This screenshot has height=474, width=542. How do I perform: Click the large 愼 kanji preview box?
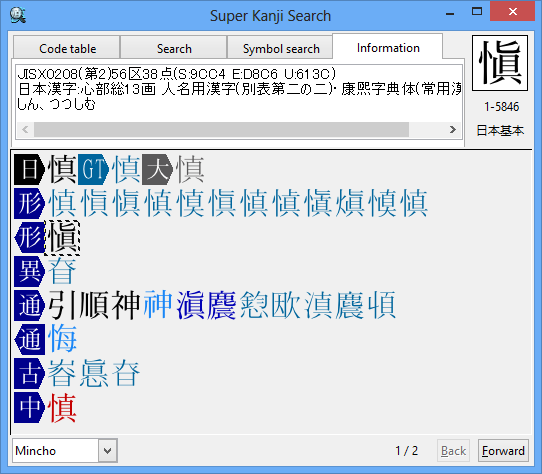500,63
